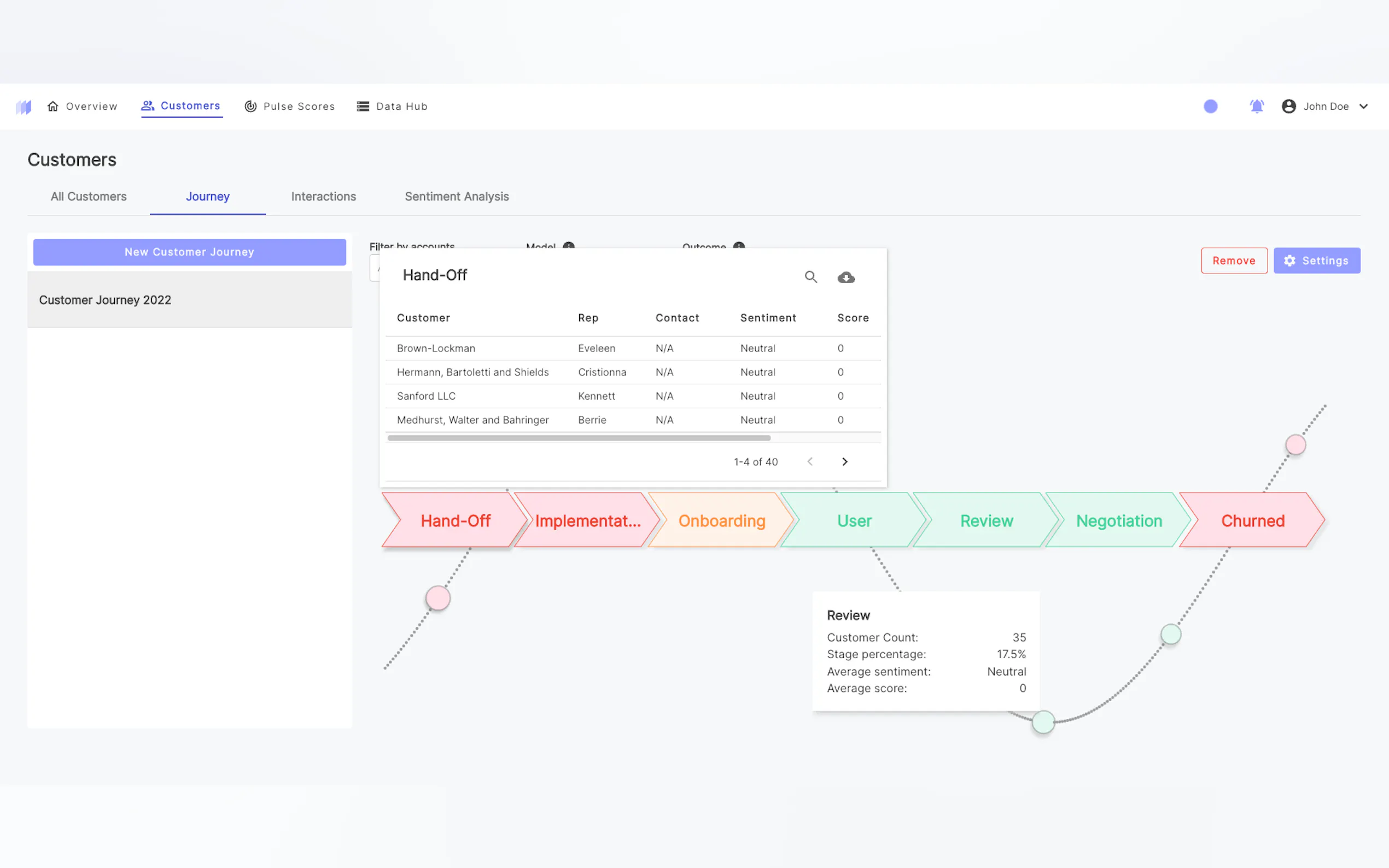Click the Model info icon
The image size is (1389, 868).
(569, 246)
